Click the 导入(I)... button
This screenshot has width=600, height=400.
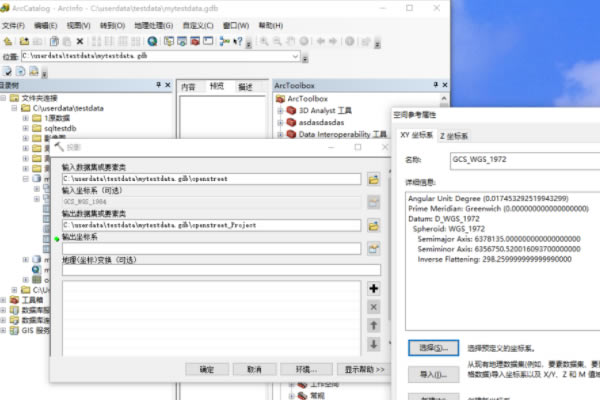(434, 374)
